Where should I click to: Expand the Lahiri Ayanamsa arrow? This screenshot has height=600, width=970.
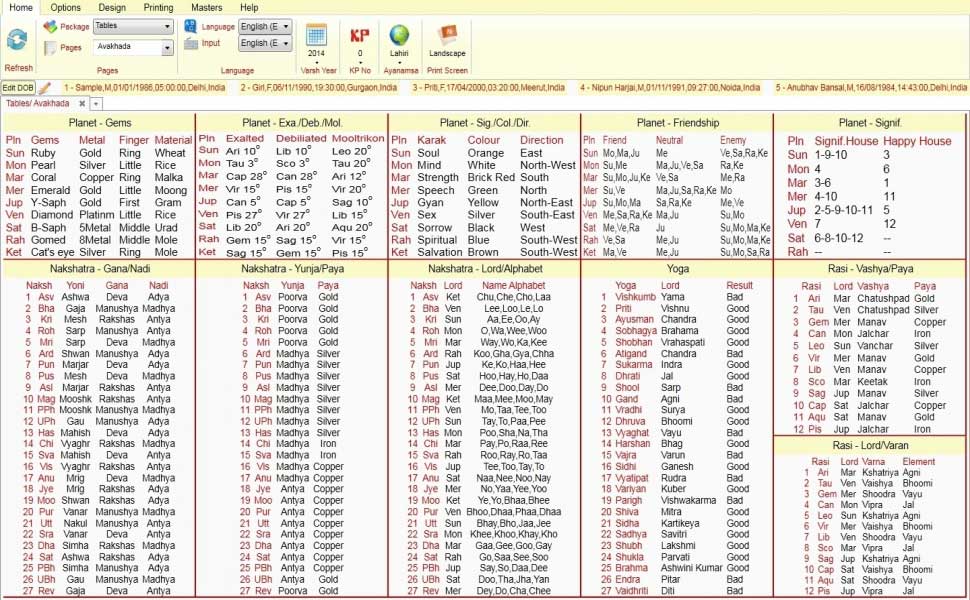(399, 61)
